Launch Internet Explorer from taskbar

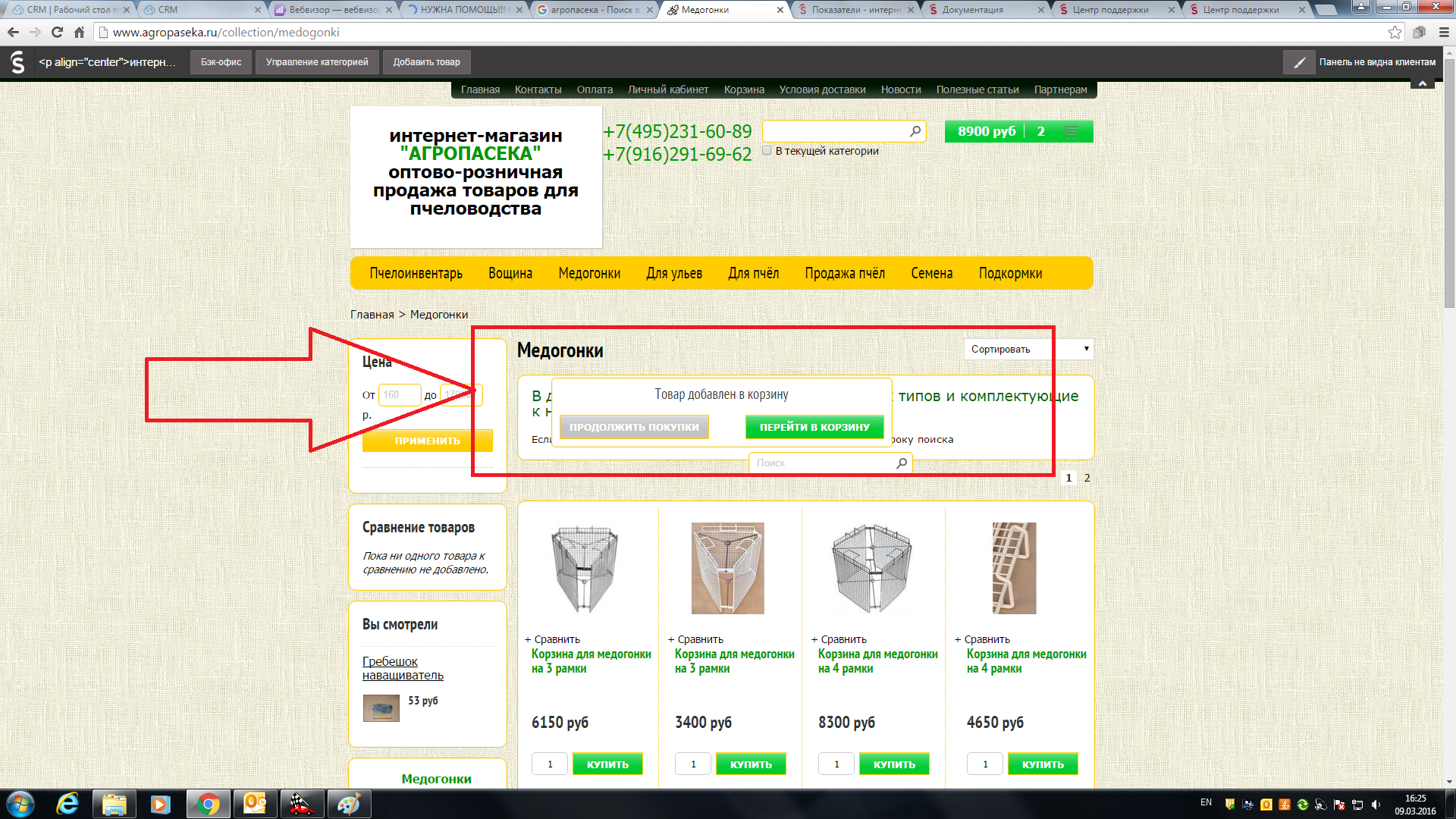pyautogui.click(x=67, y=804)
